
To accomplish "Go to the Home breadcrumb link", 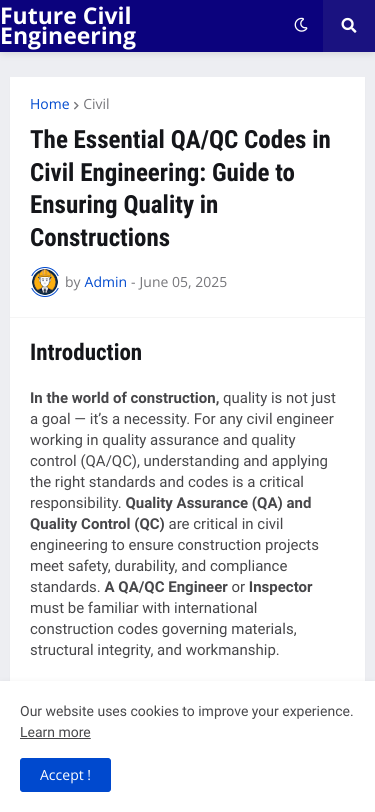I will pos(50,104).
